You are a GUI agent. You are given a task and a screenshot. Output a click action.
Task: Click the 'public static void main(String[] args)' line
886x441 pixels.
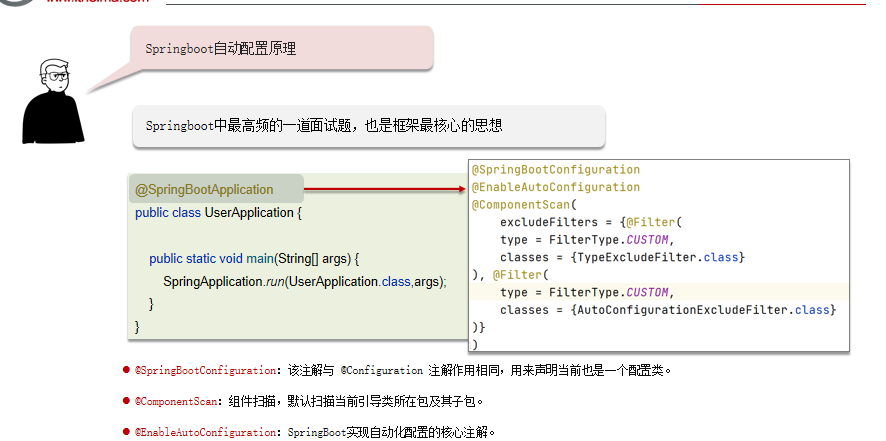[x=254, y=259]
